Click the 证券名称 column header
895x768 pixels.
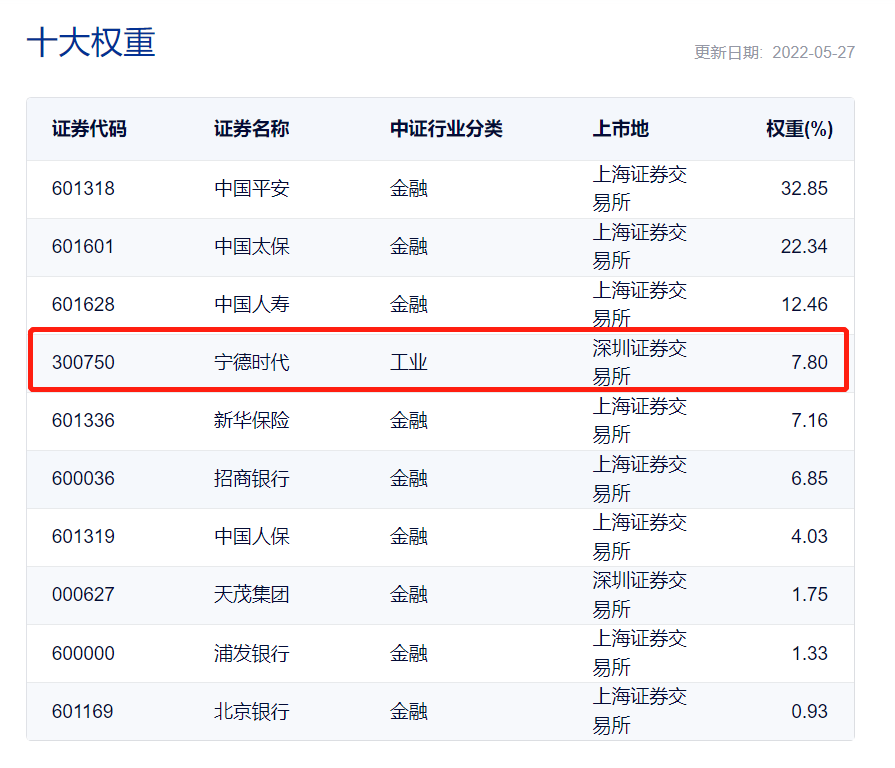click(251, 129)
